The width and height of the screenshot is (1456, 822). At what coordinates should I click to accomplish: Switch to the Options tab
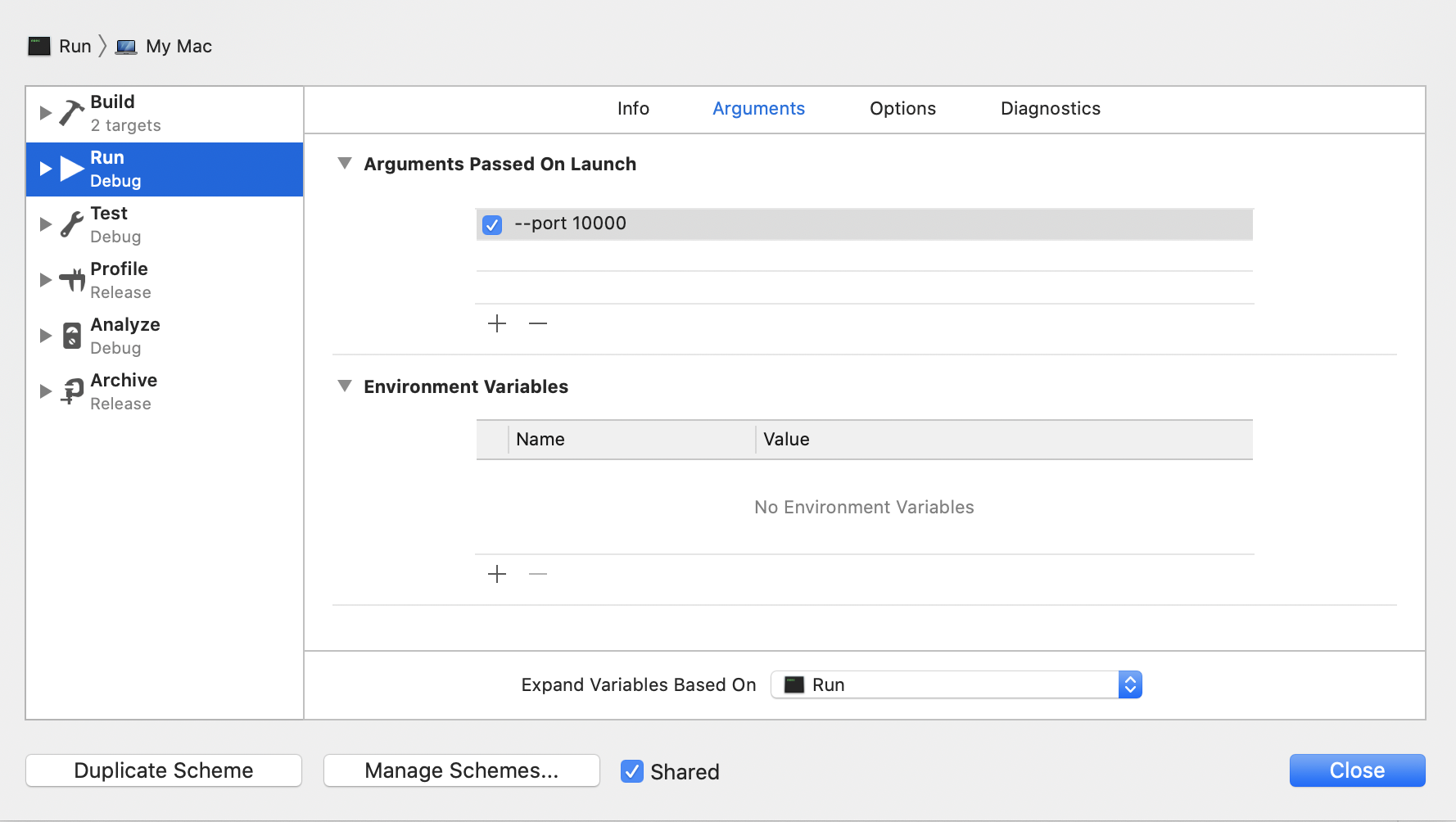(x=902, y=109)
